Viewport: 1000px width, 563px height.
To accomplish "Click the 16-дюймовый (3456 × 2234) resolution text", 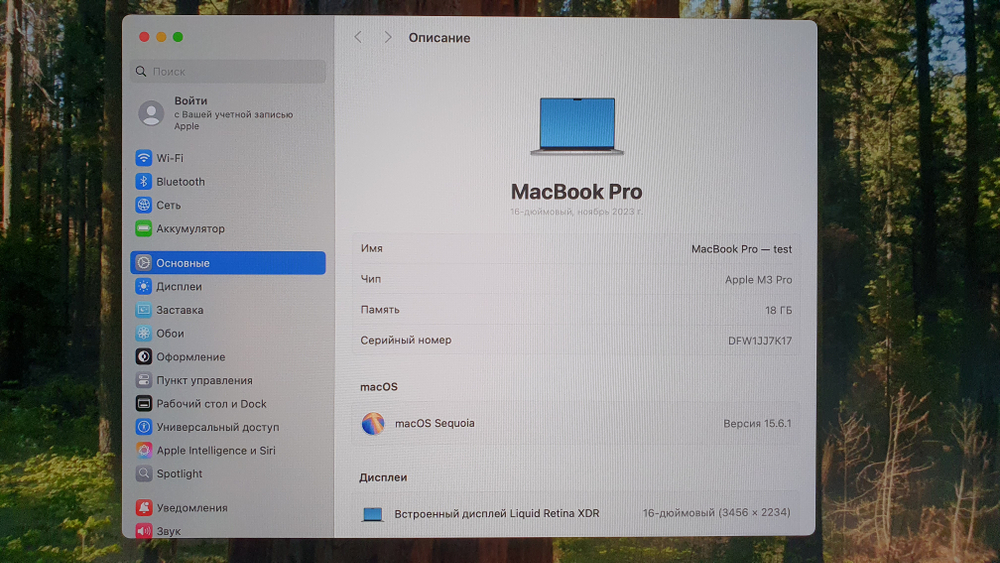I will [716, 513].
